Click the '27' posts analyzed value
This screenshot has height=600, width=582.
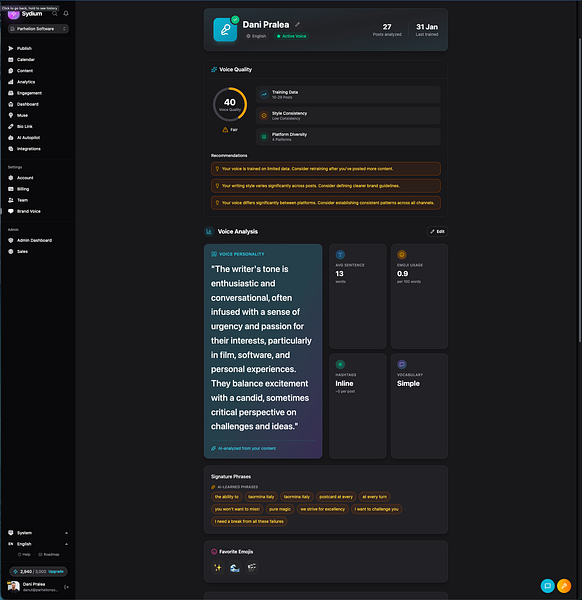tap(387, 27)
